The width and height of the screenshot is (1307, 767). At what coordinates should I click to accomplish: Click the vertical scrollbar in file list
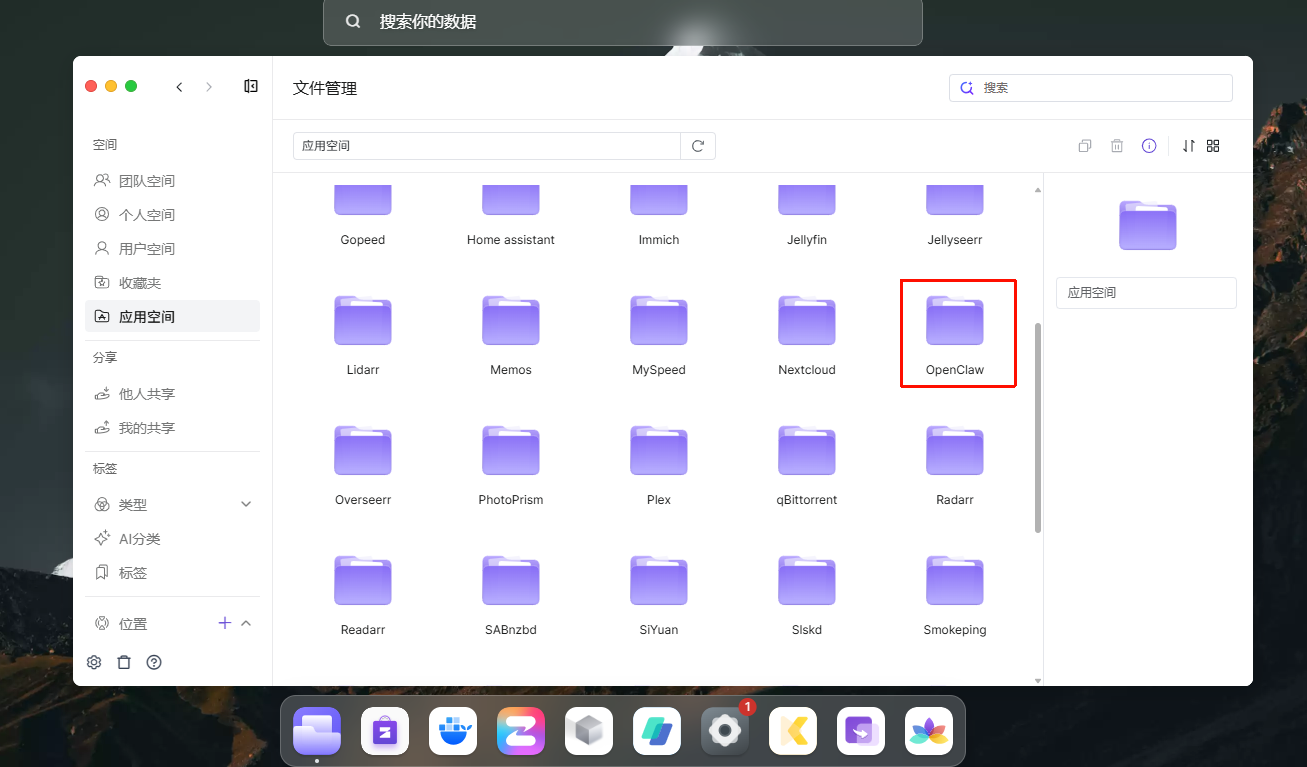pos(1037,428)
